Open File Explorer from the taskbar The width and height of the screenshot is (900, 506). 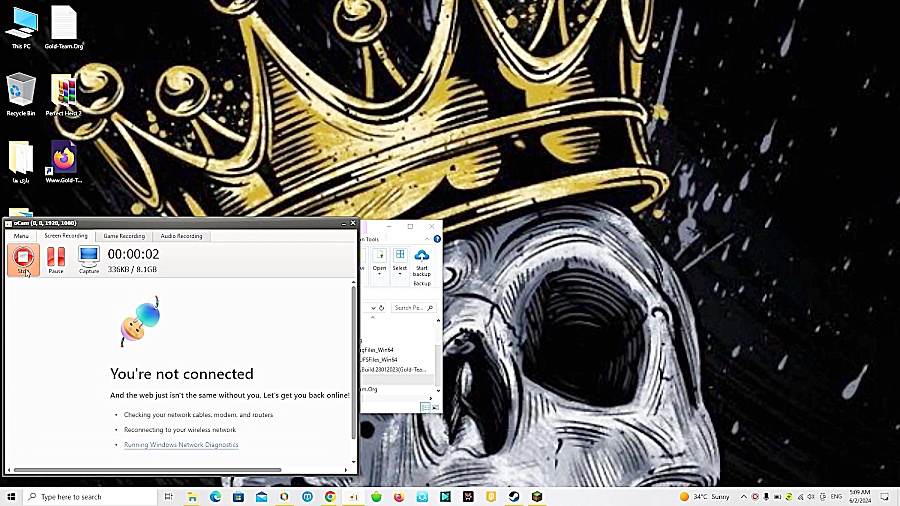[x=192, y=497]
